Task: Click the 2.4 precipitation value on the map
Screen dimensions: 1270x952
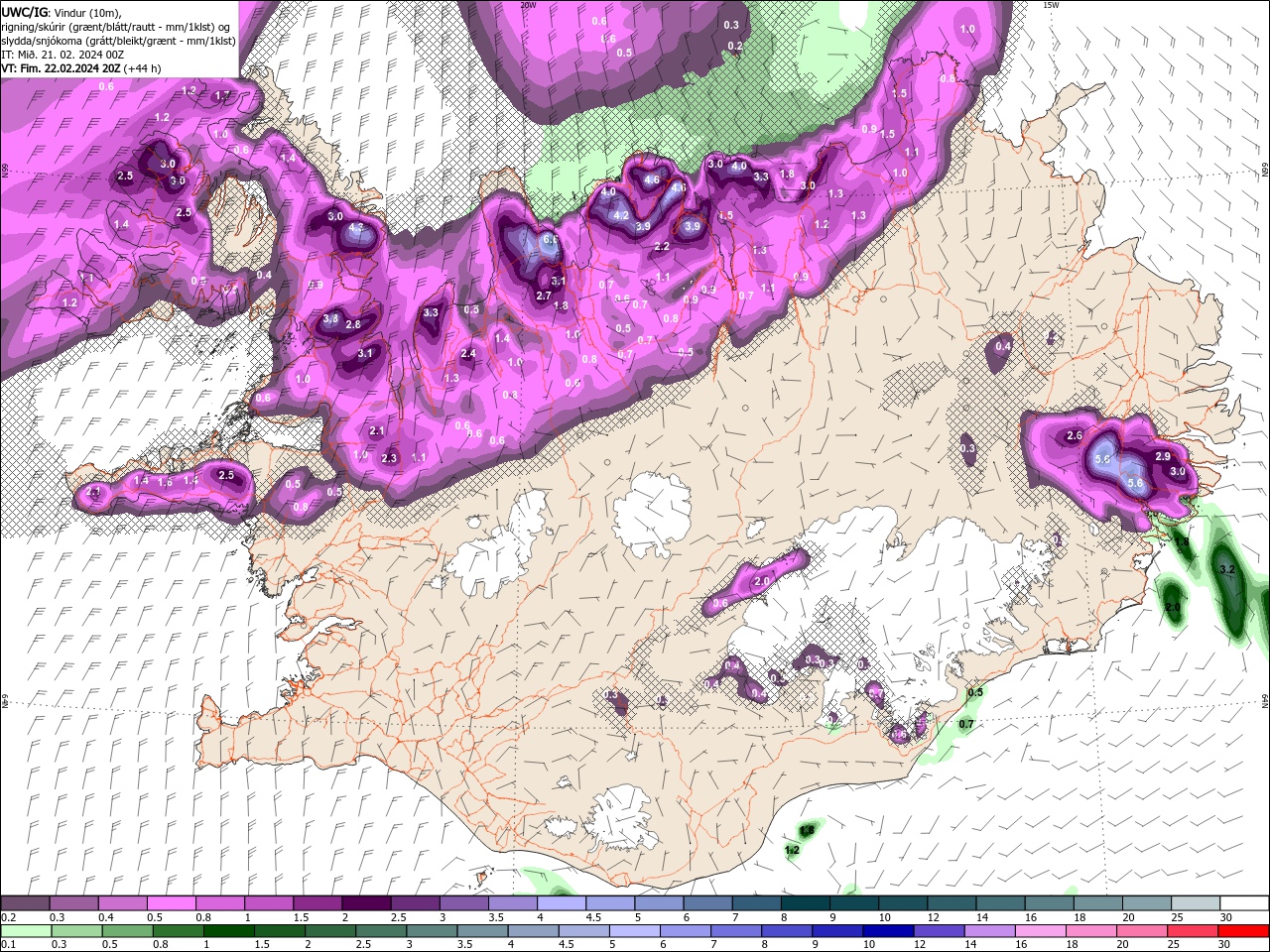Action: tap(468, 353)
